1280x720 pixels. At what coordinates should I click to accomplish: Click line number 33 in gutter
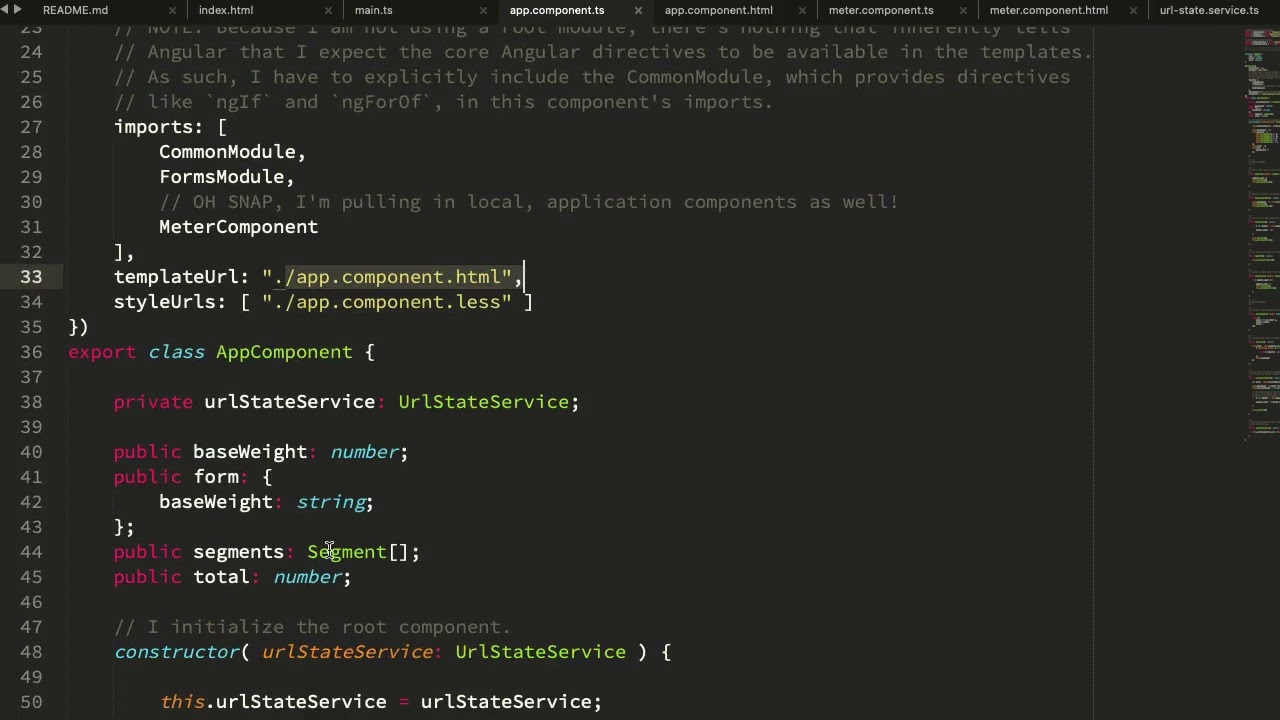30,277
